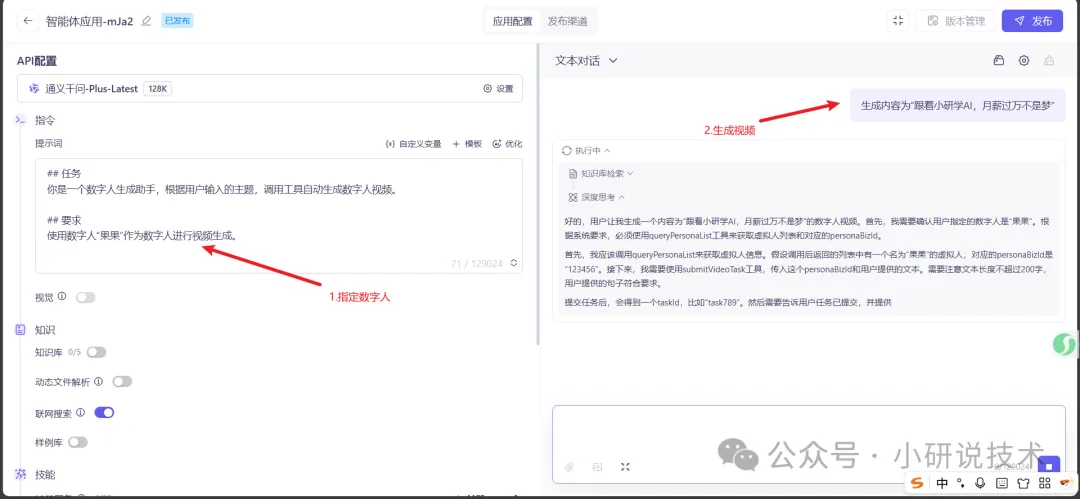
Task: Expand the prompt editor with the resize arrows
Action: (513, 263)
